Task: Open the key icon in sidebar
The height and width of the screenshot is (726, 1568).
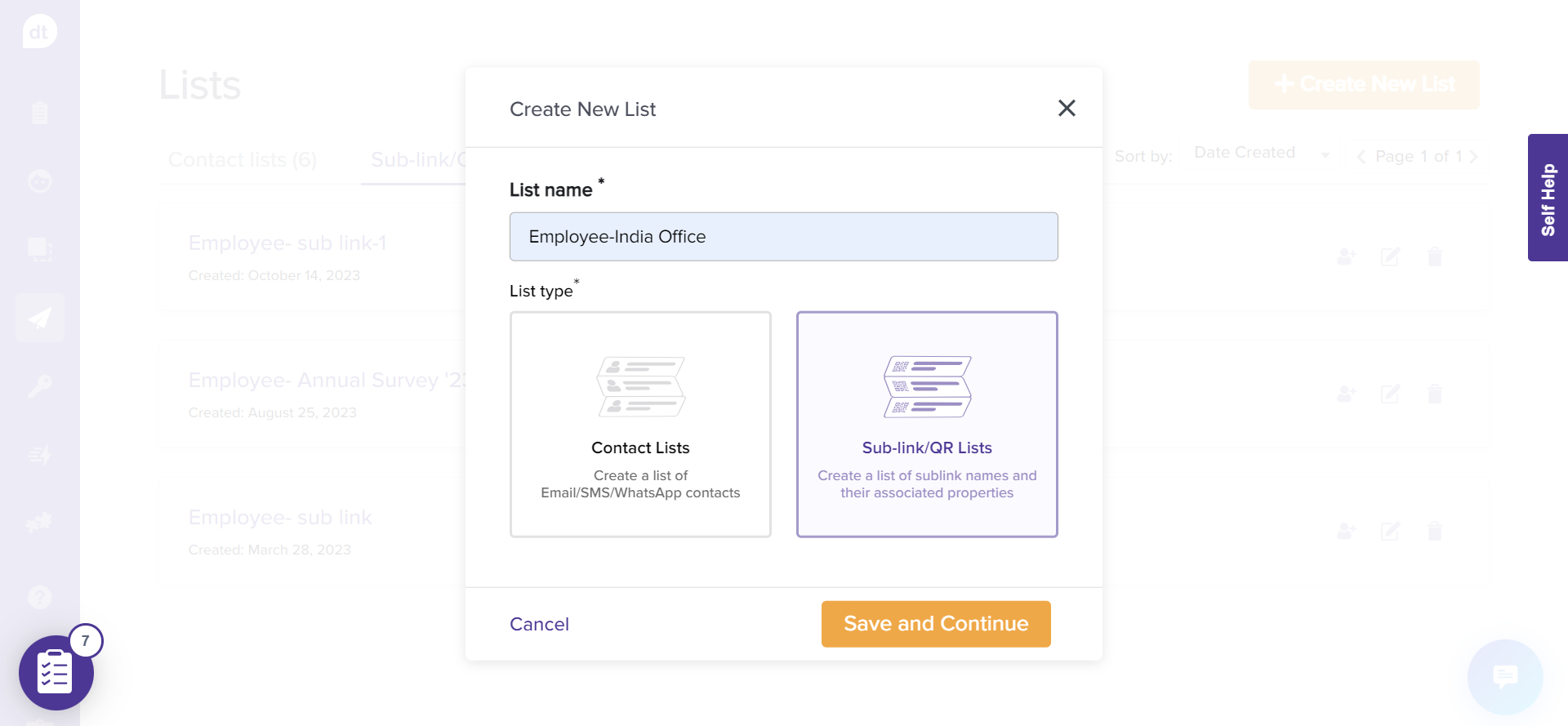Action: (39, 385)
